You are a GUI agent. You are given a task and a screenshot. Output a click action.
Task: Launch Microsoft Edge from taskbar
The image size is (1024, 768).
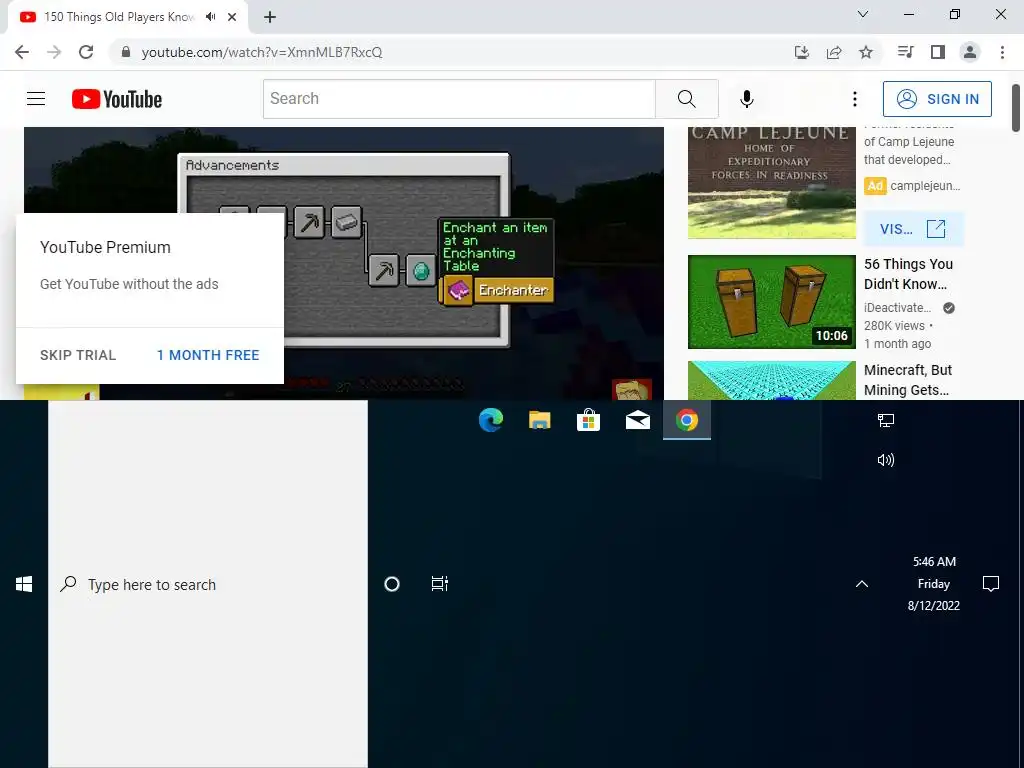pos(490,420)
